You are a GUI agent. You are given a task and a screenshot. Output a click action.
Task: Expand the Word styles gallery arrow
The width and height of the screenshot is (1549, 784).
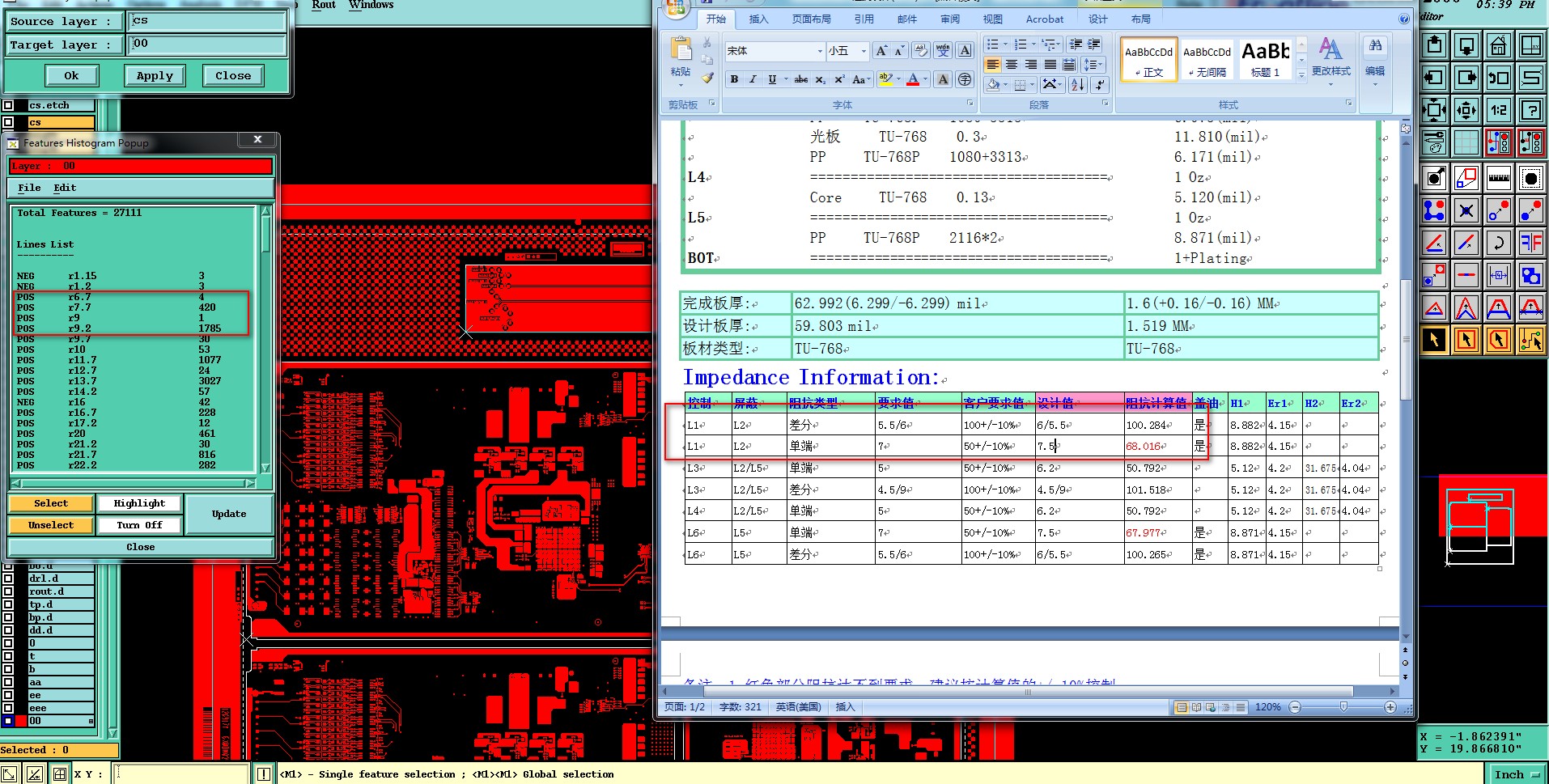(1301, 74)
